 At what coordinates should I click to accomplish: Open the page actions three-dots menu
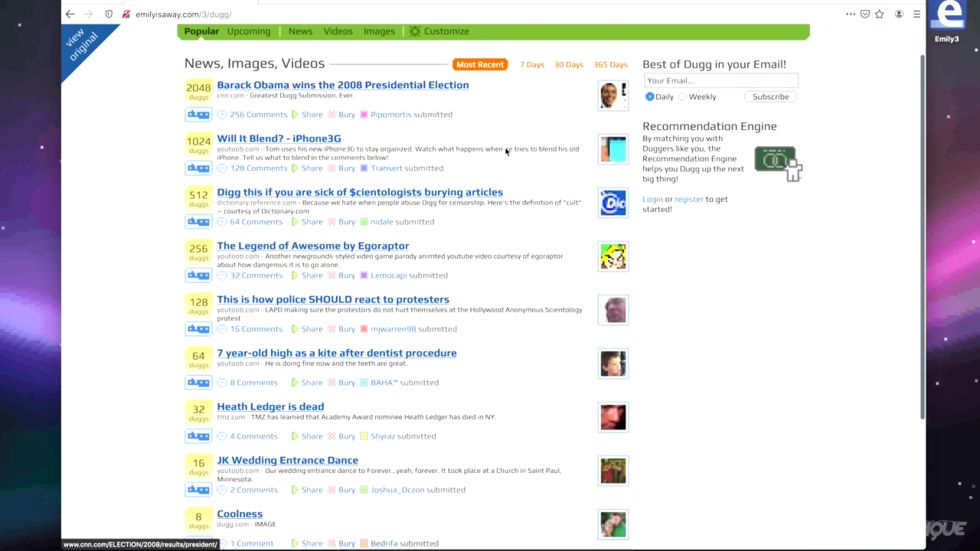850,14
